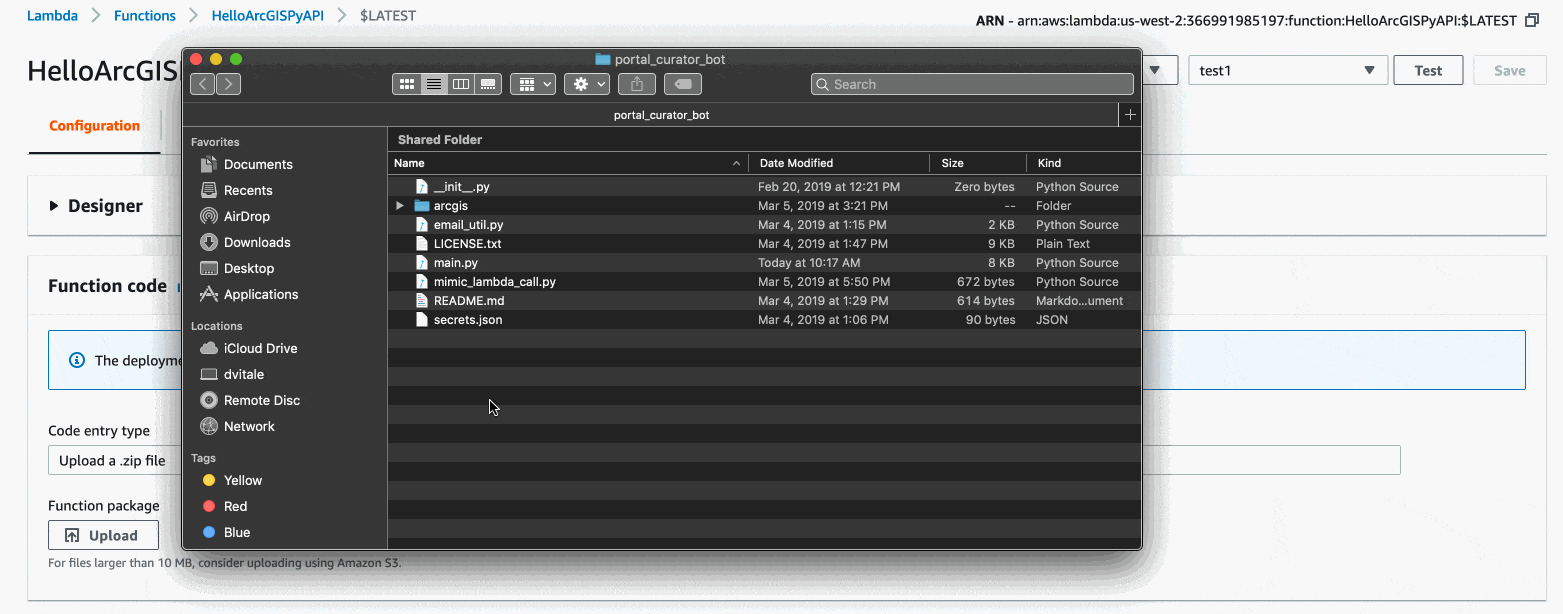Click the Upload function package button
The height and width of the screenshot is (614, 1563).
click(103, 535)
